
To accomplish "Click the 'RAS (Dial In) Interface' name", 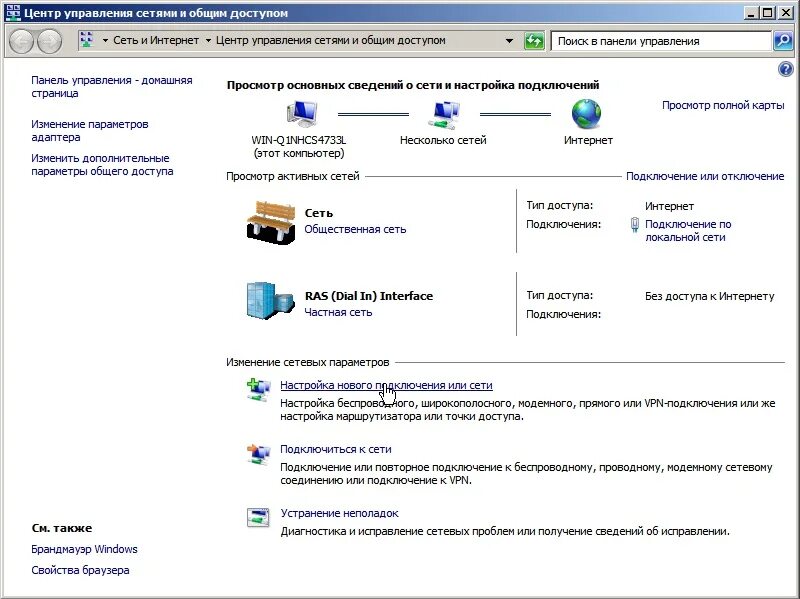I will click(369, 296).
